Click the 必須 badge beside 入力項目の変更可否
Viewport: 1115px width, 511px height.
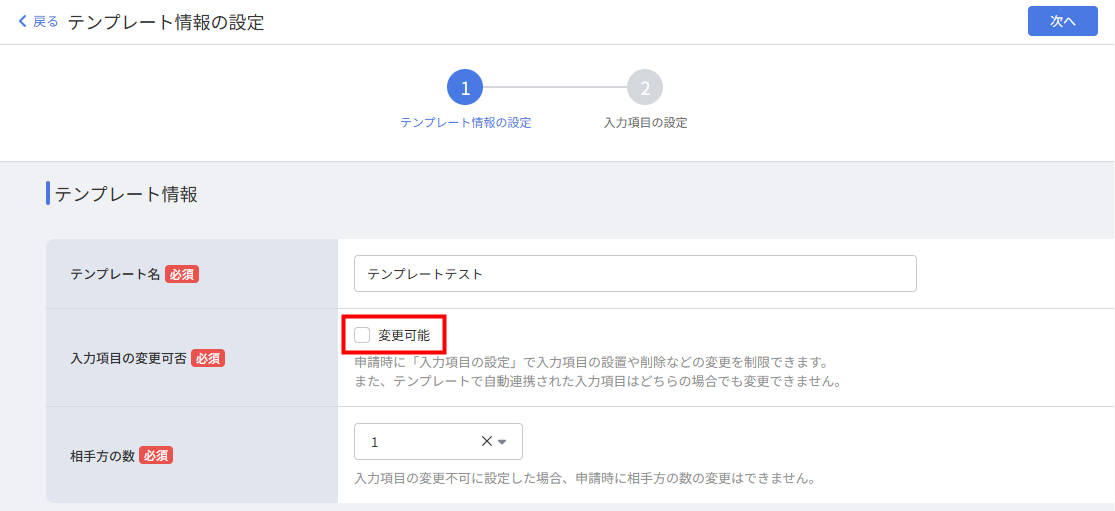tap(208, 358)
